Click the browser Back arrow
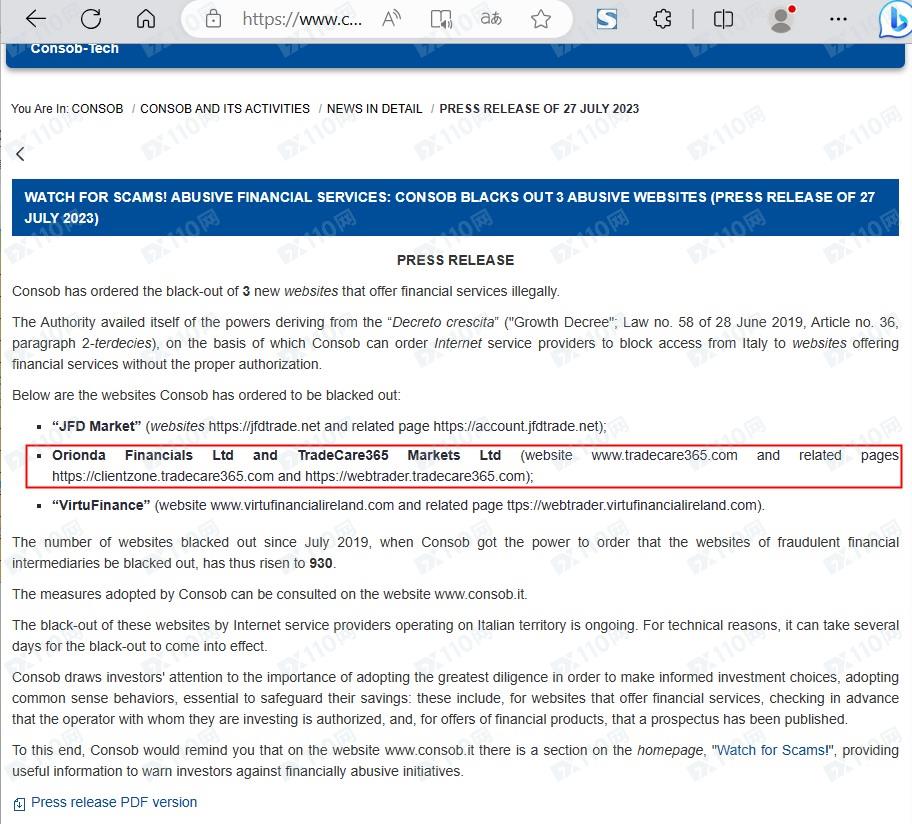 point(36,19)
